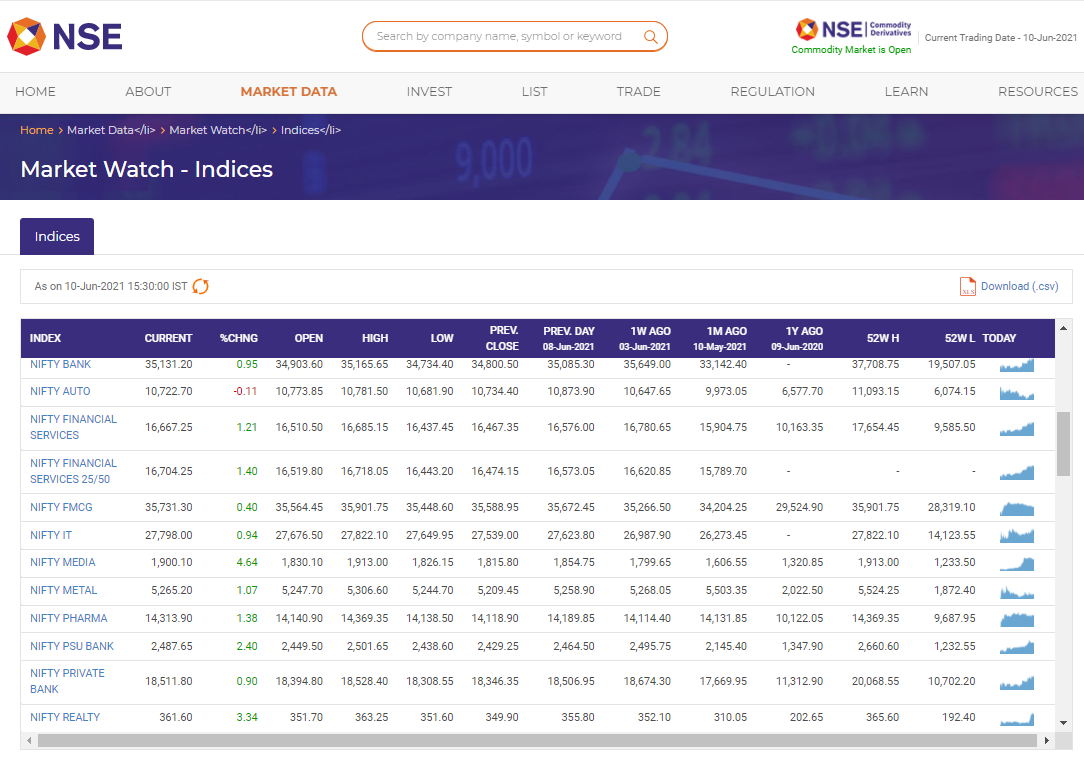Select HOME in the navigation bar

coord(35,91)
